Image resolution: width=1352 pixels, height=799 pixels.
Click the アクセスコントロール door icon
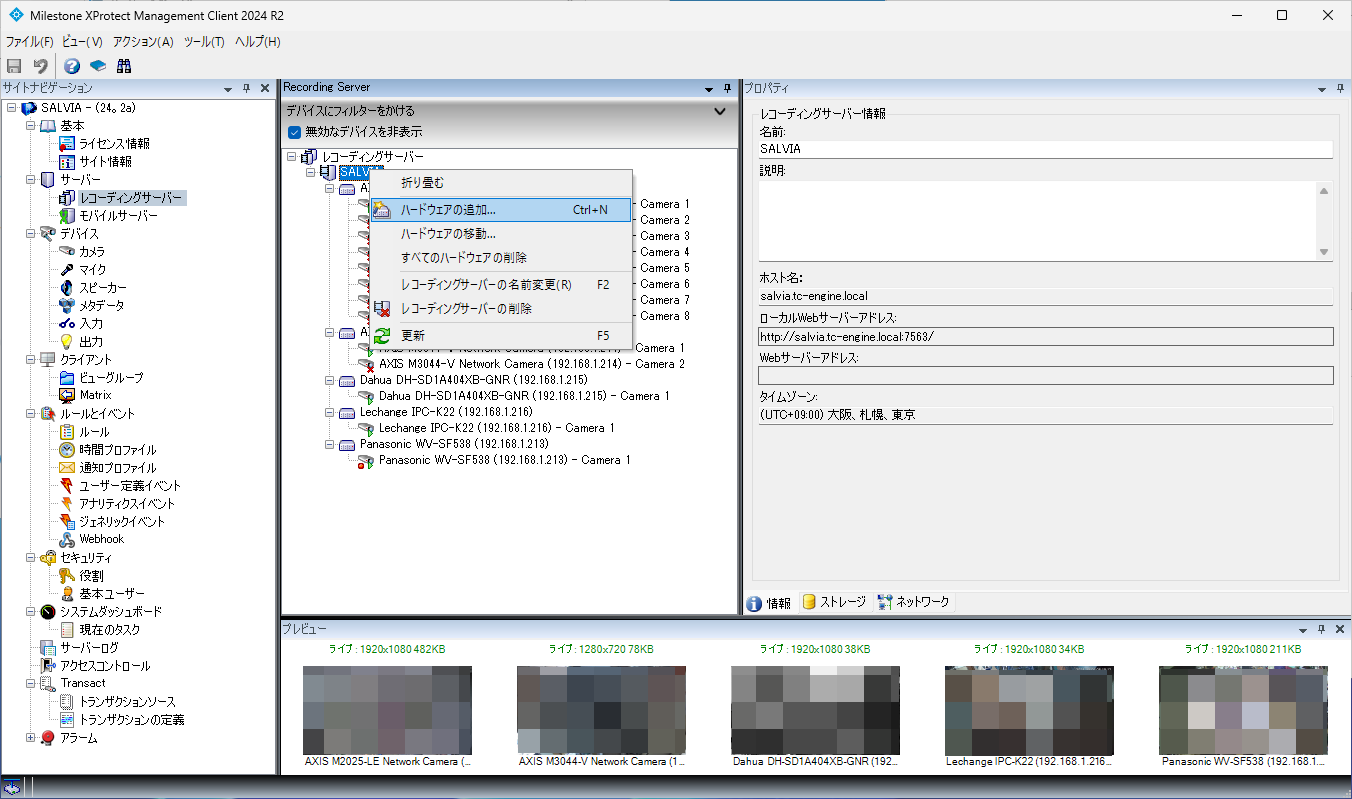click(x=47, y=666)
